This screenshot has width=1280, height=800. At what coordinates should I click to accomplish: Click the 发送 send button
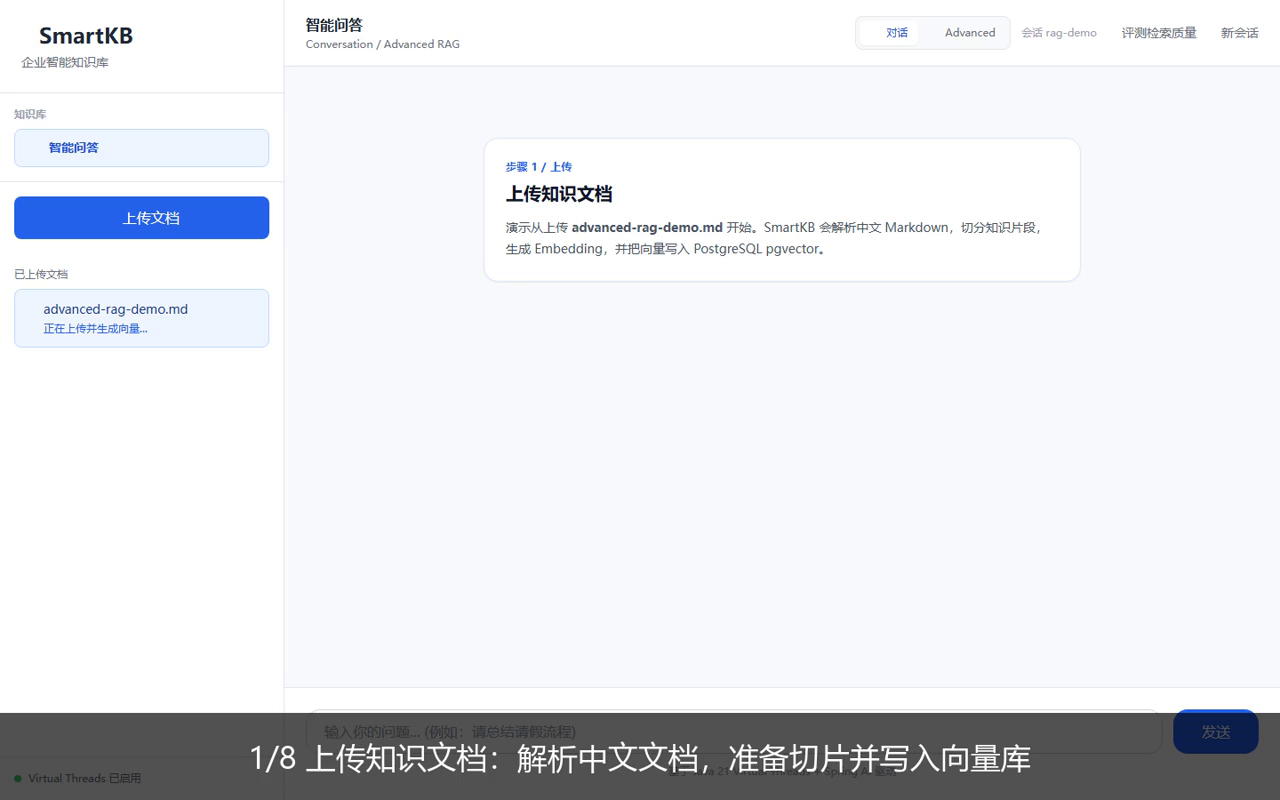pos(1216,731)
